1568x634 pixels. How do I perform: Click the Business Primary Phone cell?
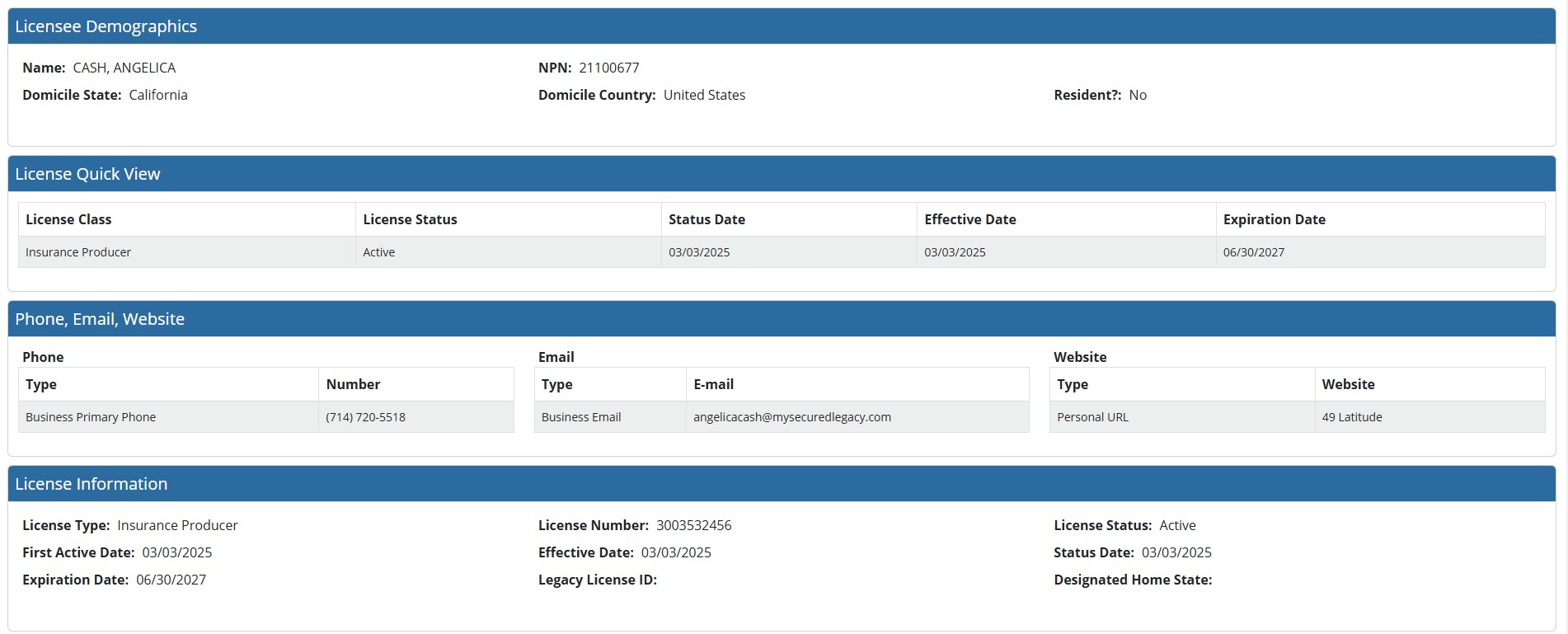tap(91, 417)
